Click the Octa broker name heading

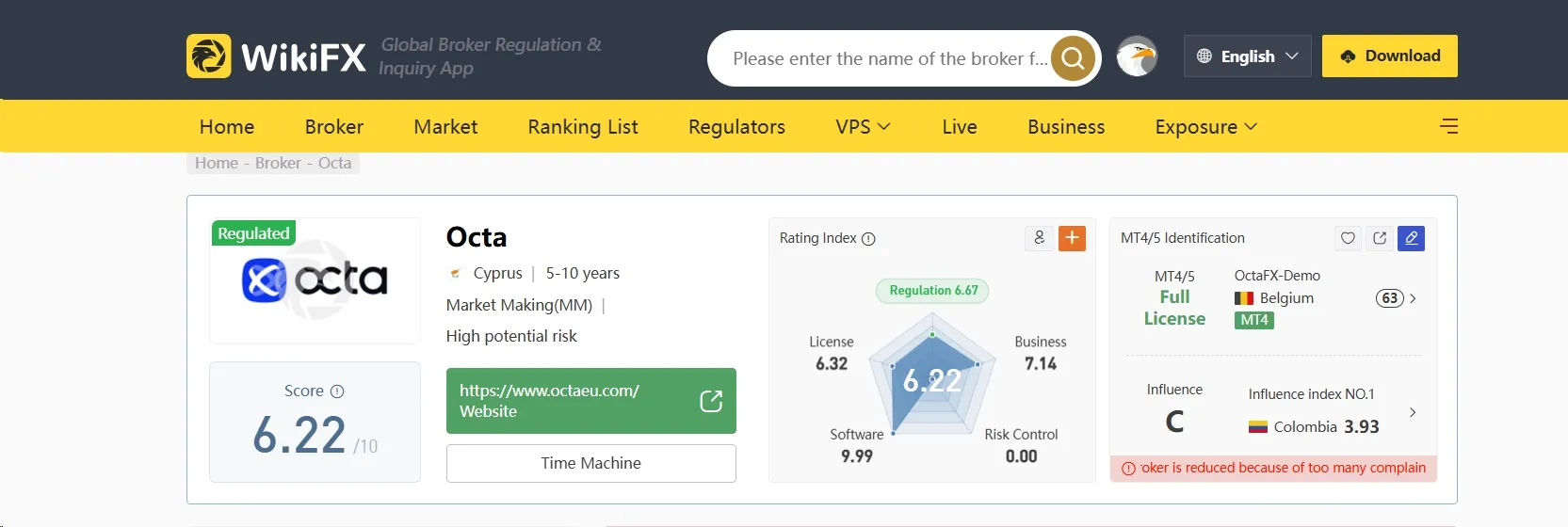coord(477,237)
